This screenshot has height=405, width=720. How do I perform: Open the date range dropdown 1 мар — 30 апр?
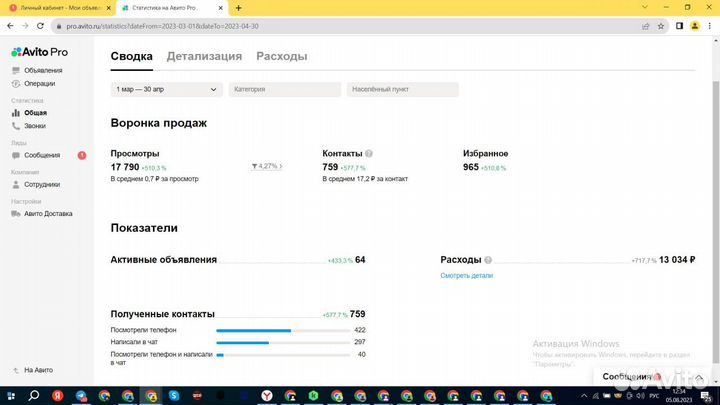(x=166, y=90)
